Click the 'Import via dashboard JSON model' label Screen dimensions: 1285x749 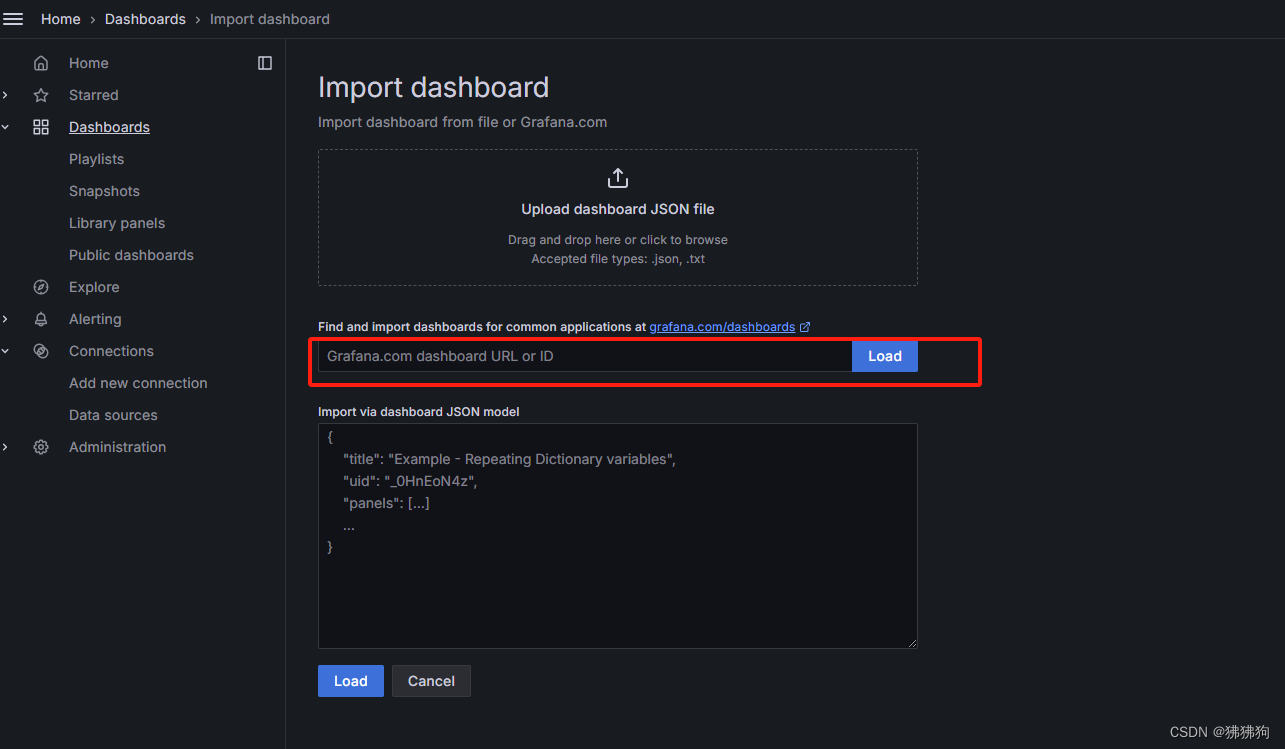[419, 411]
